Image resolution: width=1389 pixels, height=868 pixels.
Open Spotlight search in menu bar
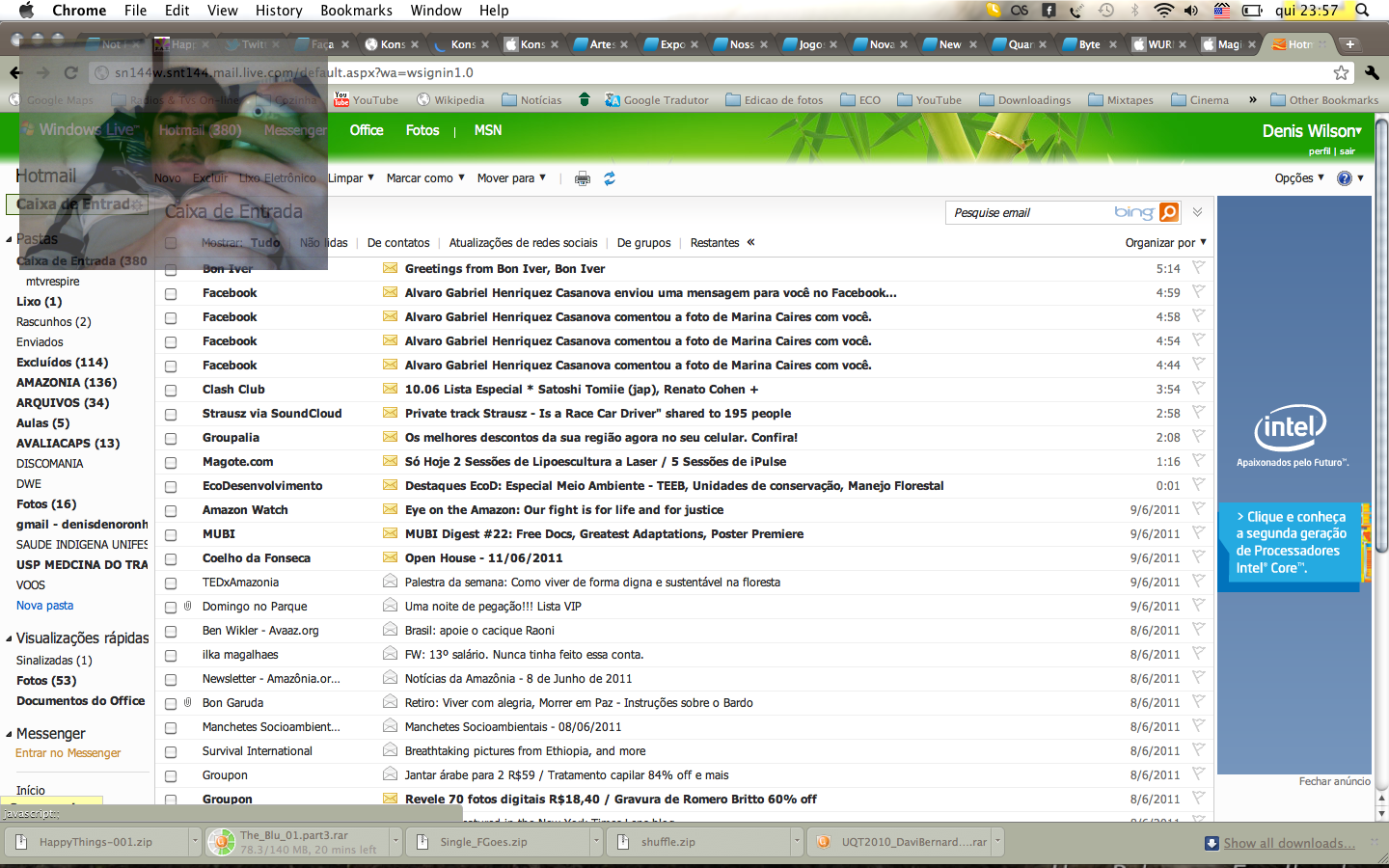click(x=1362, y=11)
